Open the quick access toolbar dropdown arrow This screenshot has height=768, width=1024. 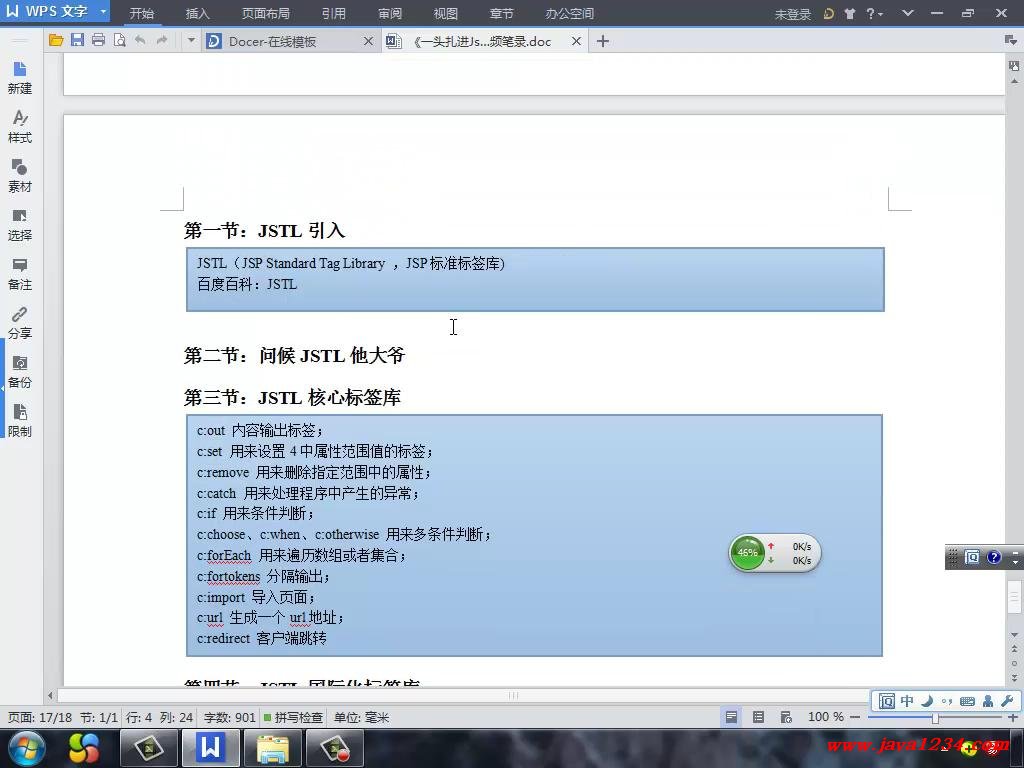pos(191,41)
